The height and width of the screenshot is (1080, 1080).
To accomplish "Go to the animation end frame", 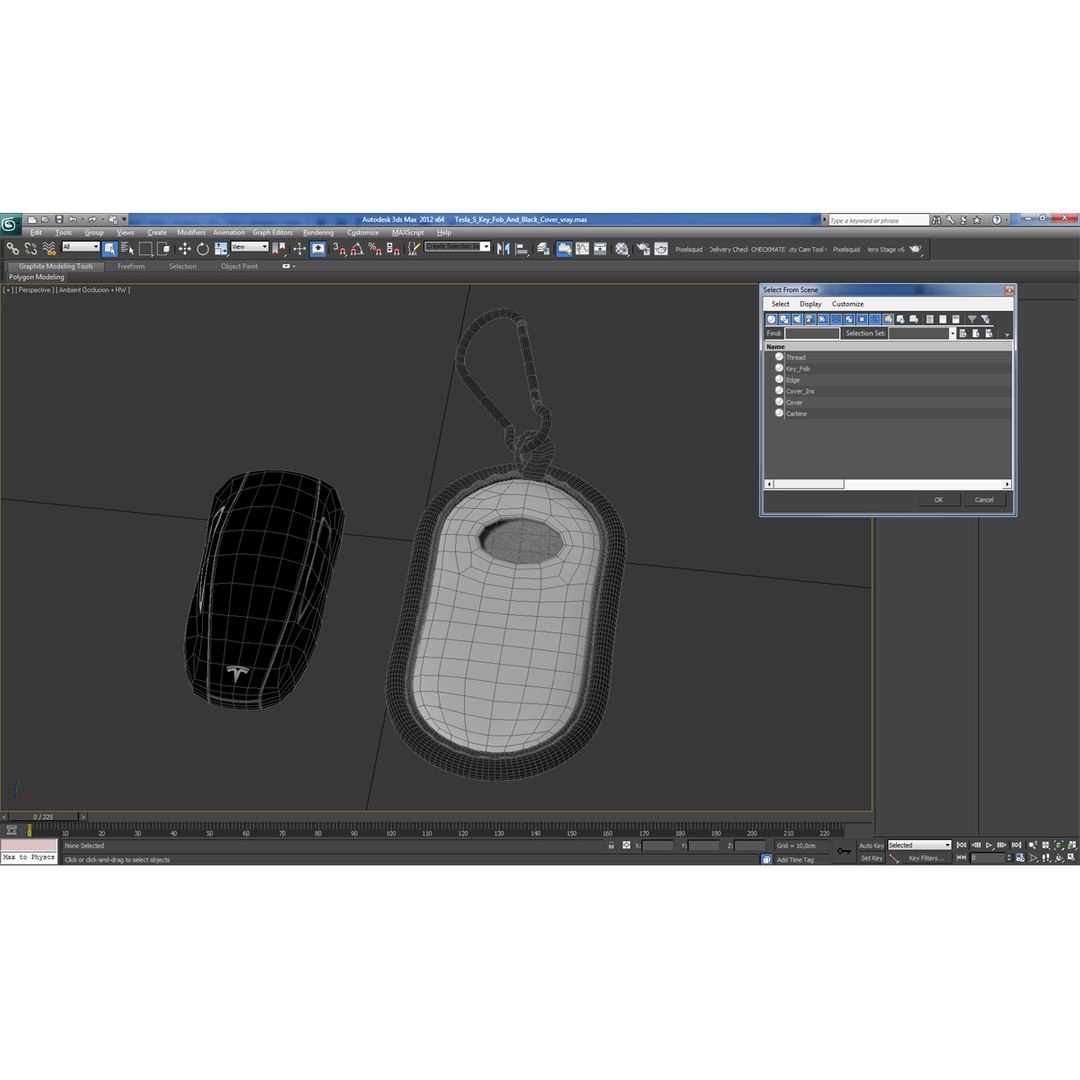I will coord(1017,845).
